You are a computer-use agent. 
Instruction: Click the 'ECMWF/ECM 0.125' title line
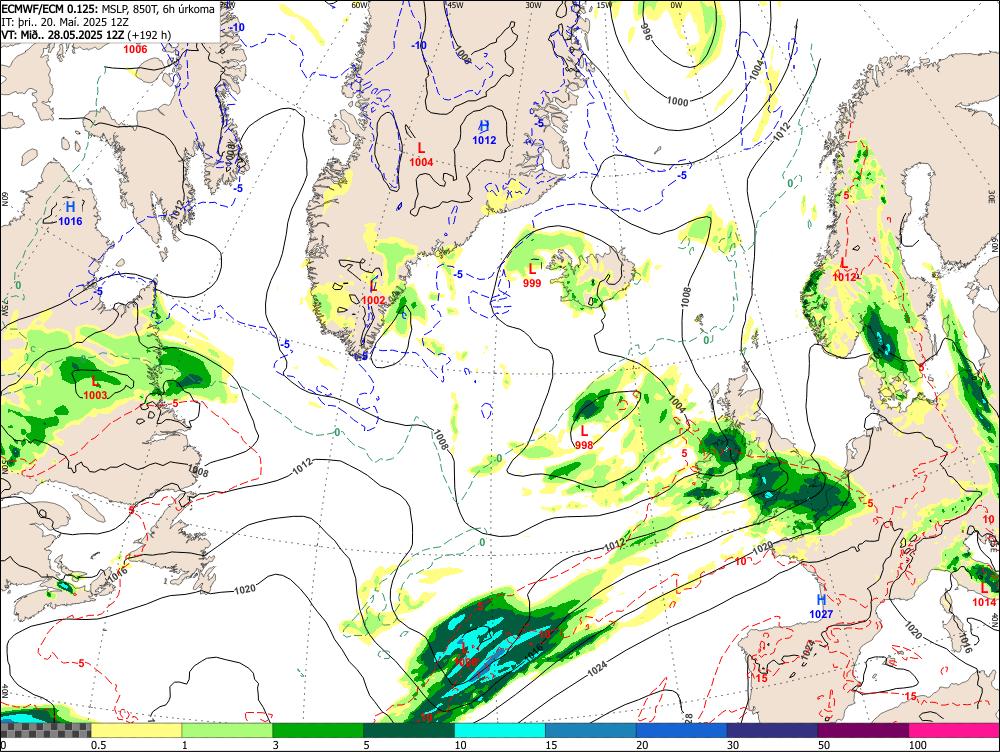(108, 9)
